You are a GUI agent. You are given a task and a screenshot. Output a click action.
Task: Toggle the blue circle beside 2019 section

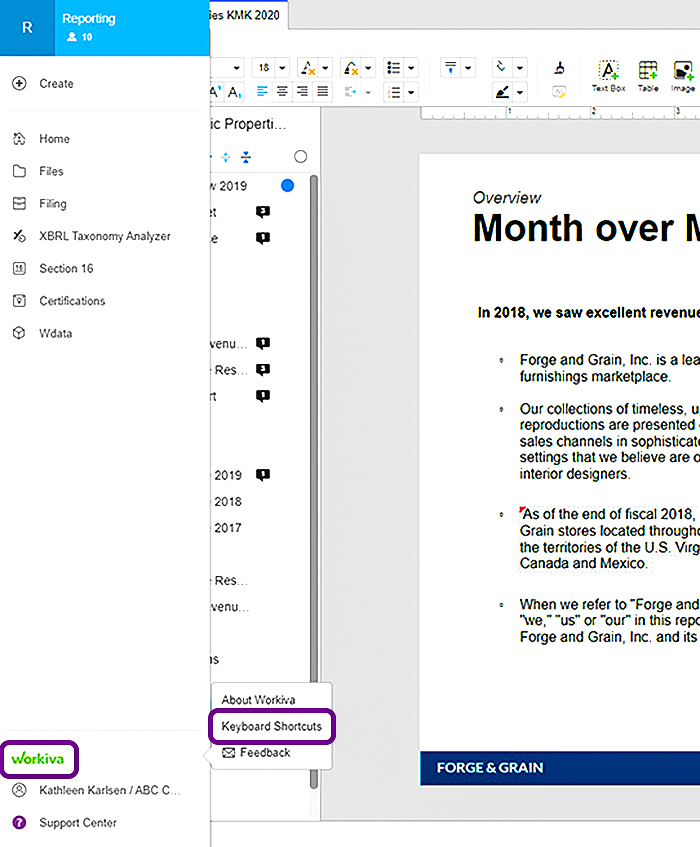coord(287,185)
